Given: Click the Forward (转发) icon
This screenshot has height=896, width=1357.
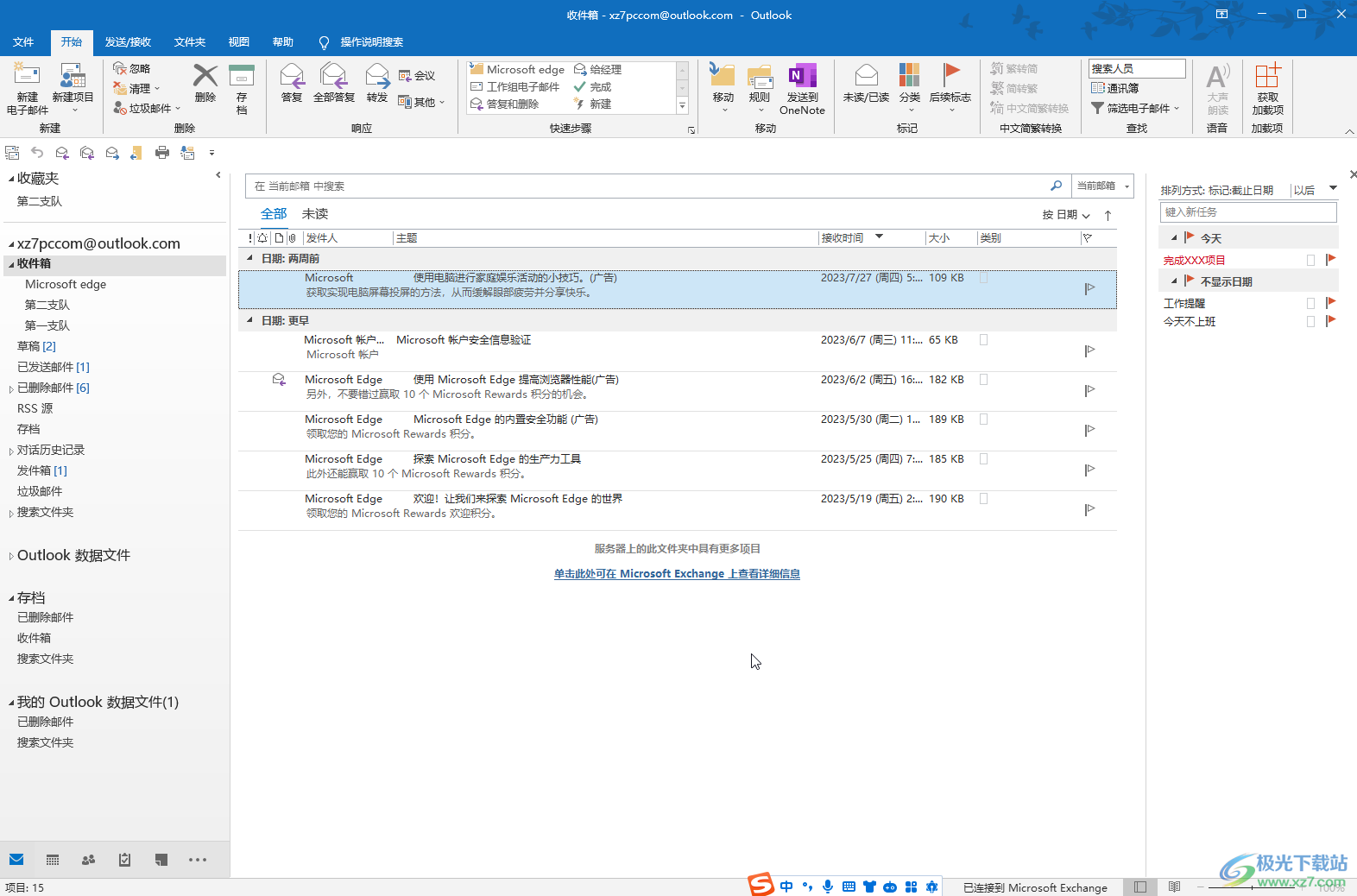Looking at the screenshot, I should (x=377, y=76).
